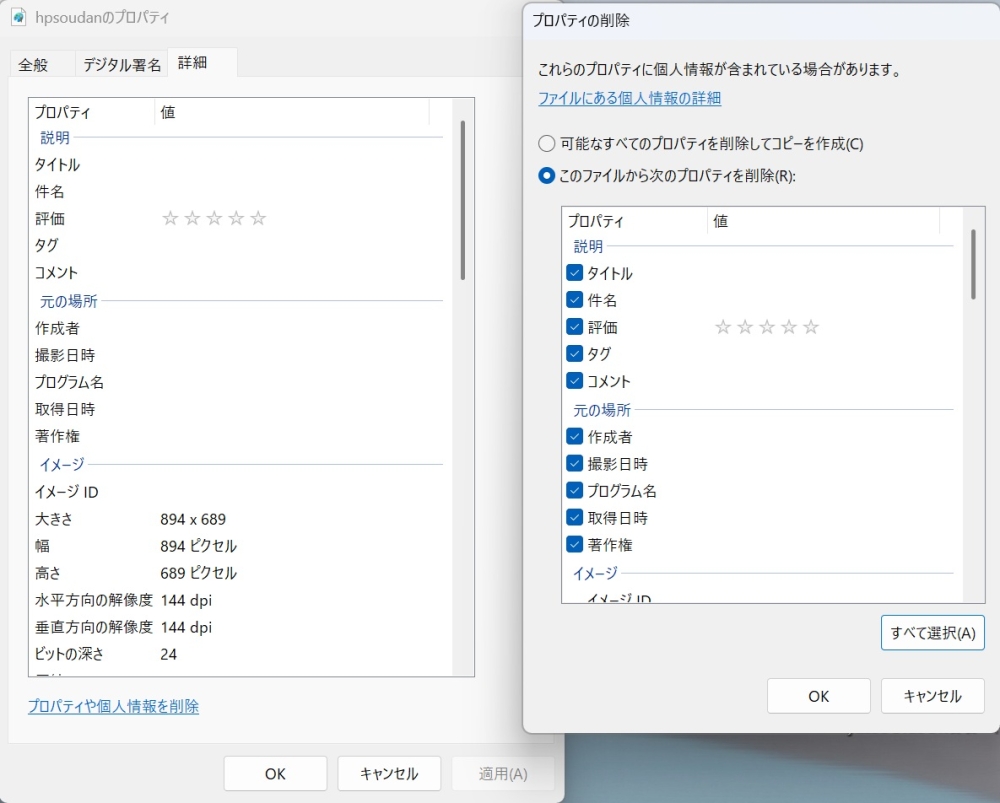1000x803 pixels.
Task: Select このファイルから次のプロパティを削除 radio button
Action: [547, 176]
